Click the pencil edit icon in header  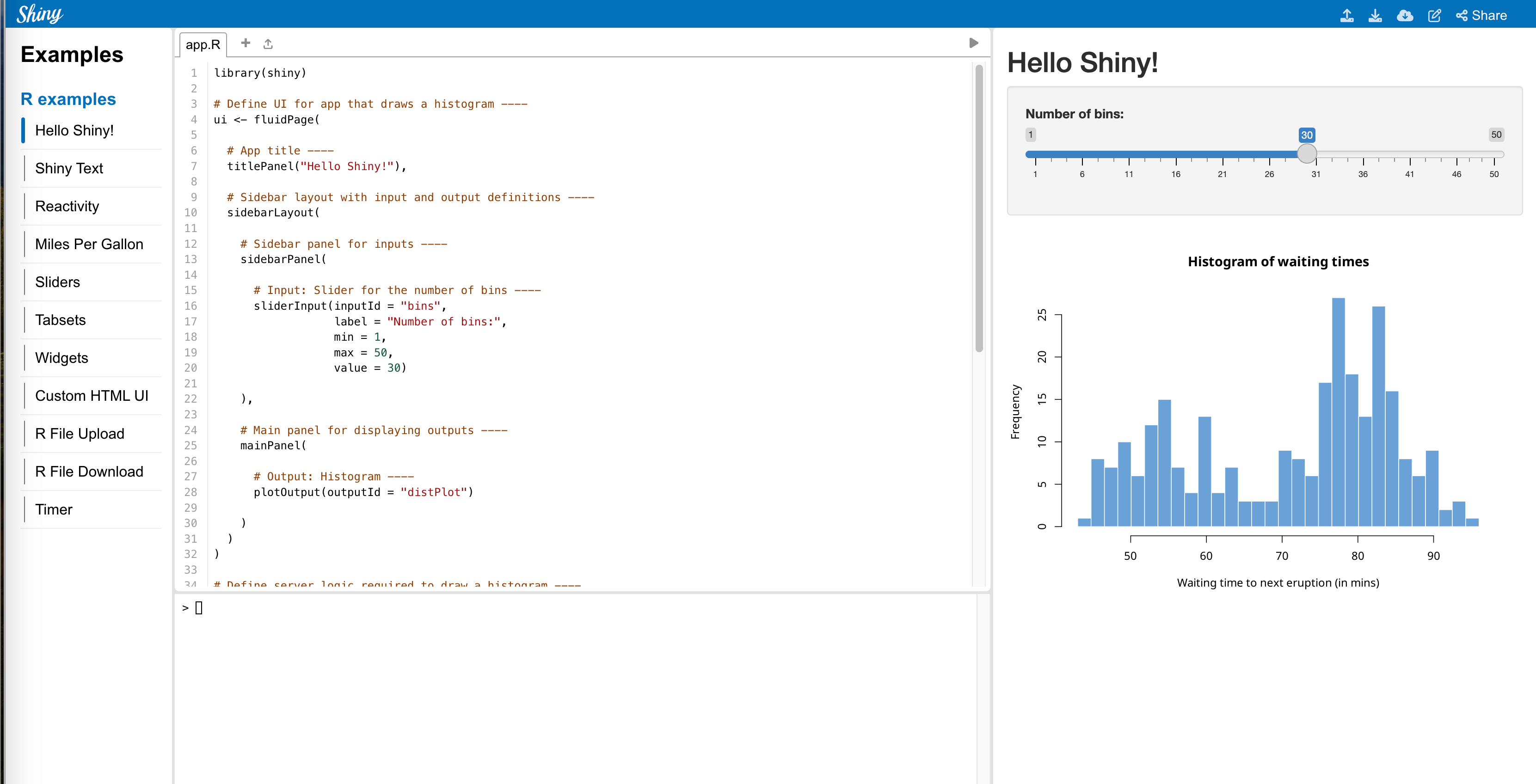[1434, 16]
